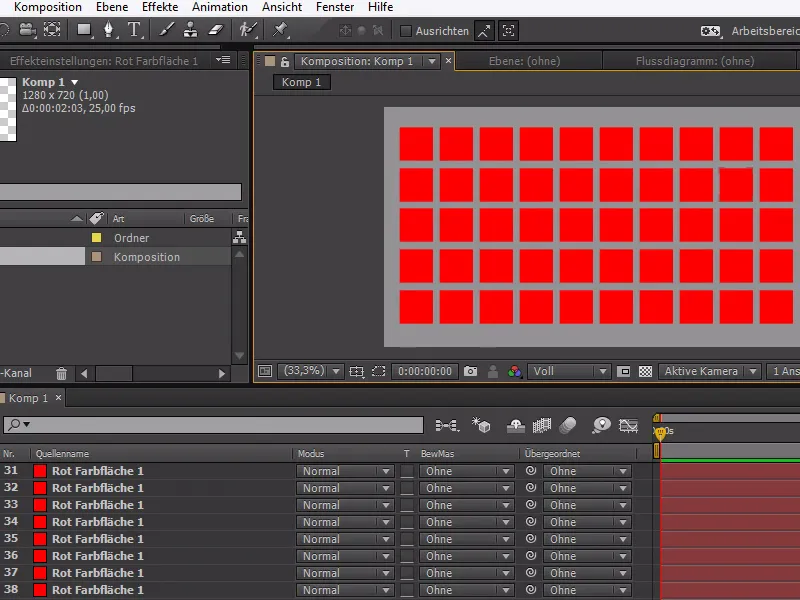This screenshot has width=800, height=600.
Task: Toggle the viewer lock icon
Action: tap(285, 62)
